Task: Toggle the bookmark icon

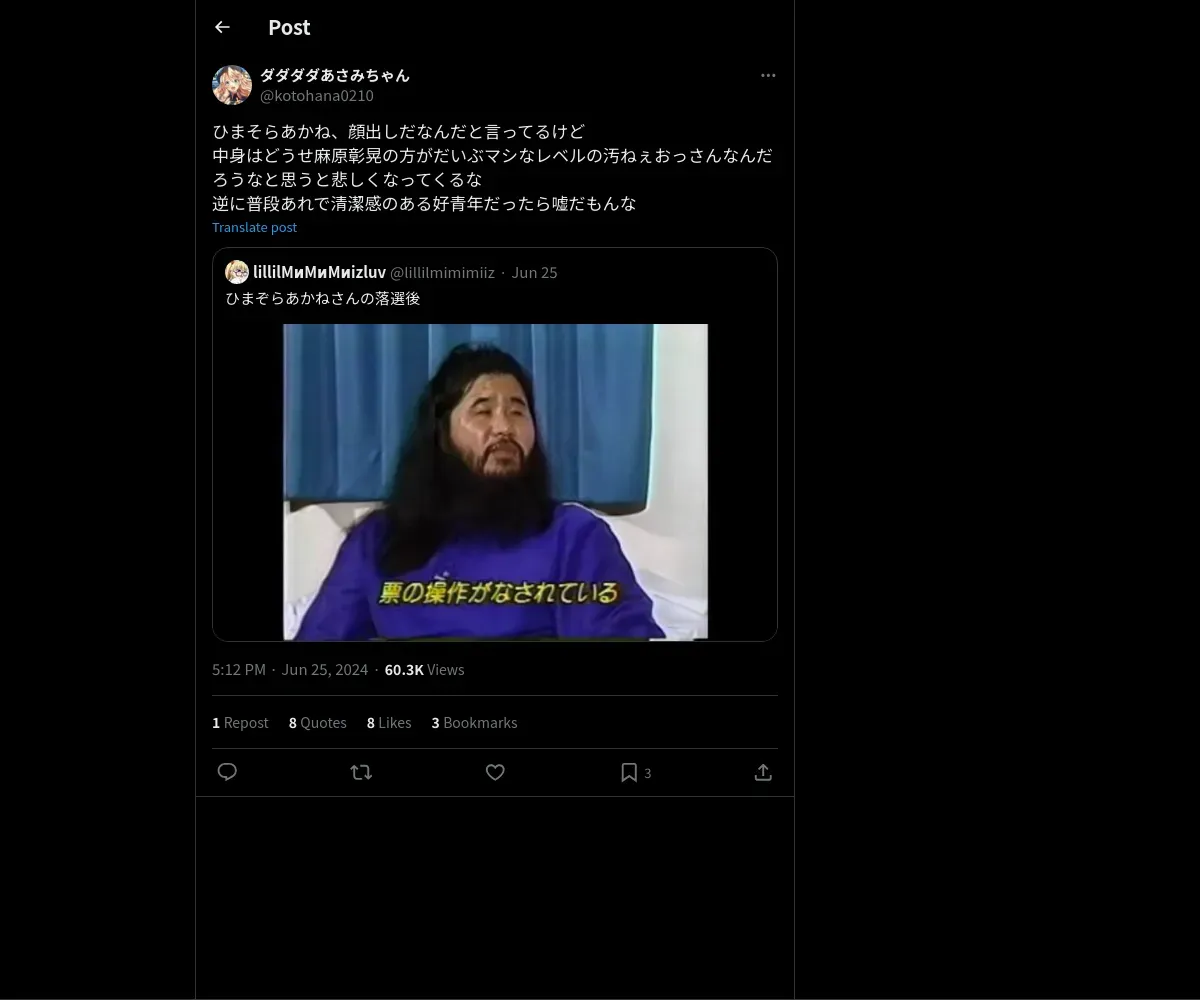Action: (x=629, y=772)
